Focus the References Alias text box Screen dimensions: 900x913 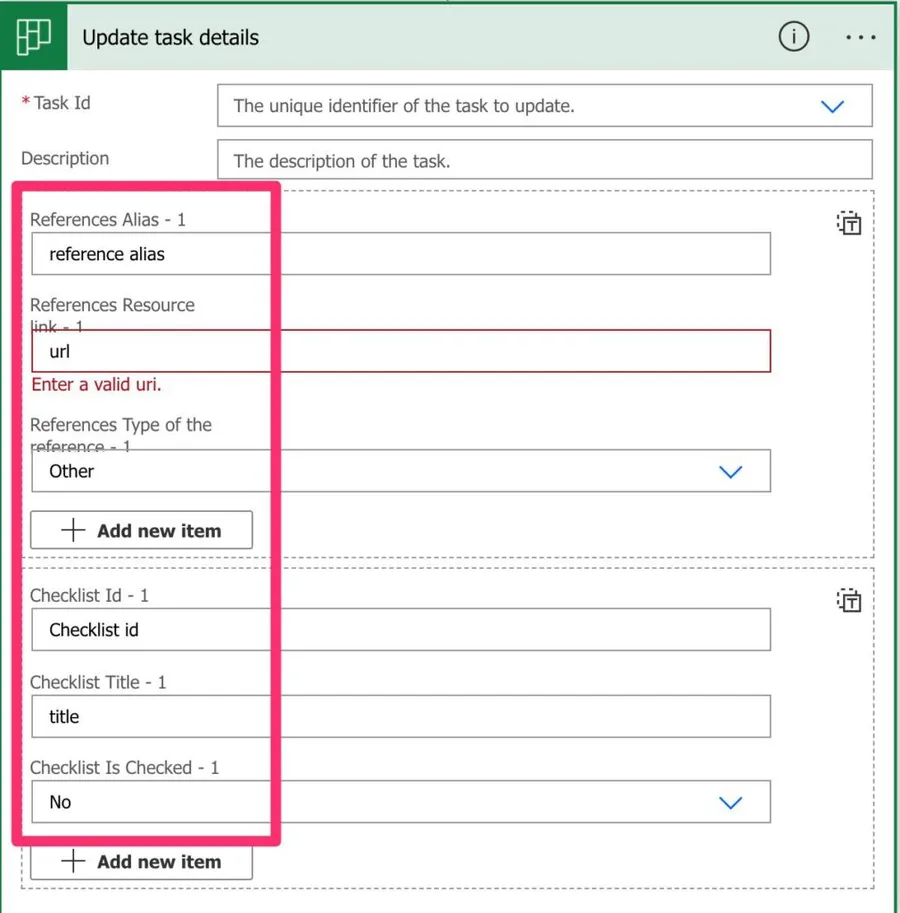click(400, 254)
